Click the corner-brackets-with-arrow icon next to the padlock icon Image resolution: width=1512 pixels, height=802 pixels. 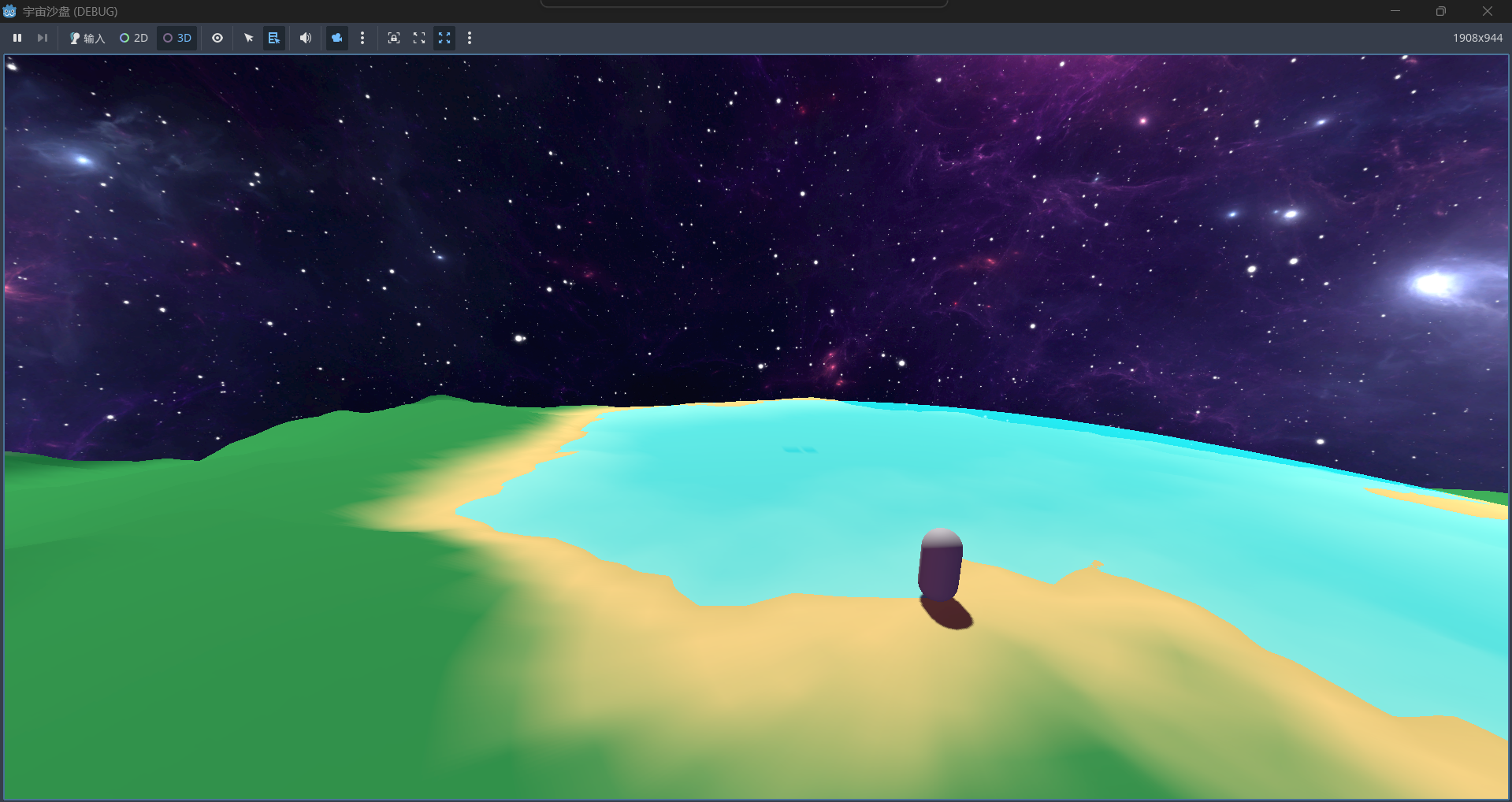[x=419, y=38]
